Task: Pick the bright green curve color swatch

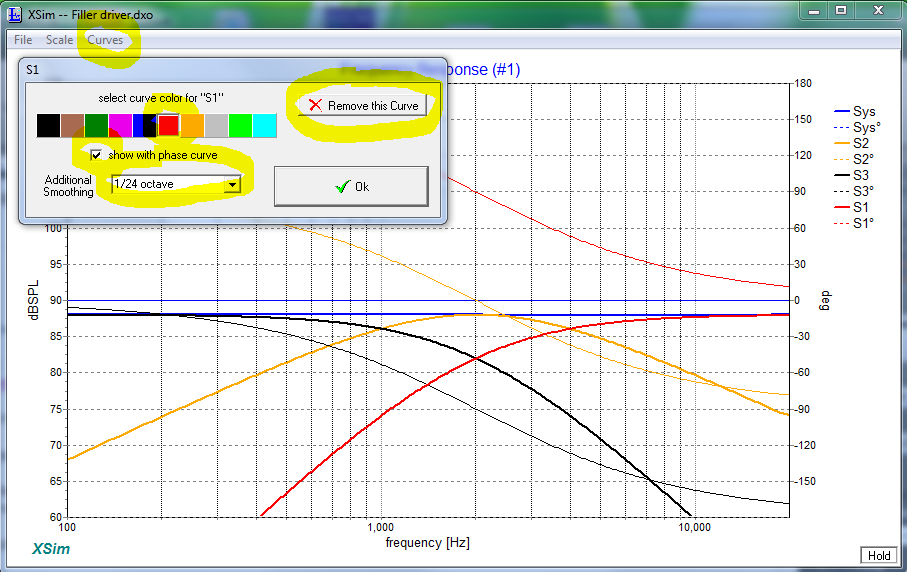Action: pos(241,126)
